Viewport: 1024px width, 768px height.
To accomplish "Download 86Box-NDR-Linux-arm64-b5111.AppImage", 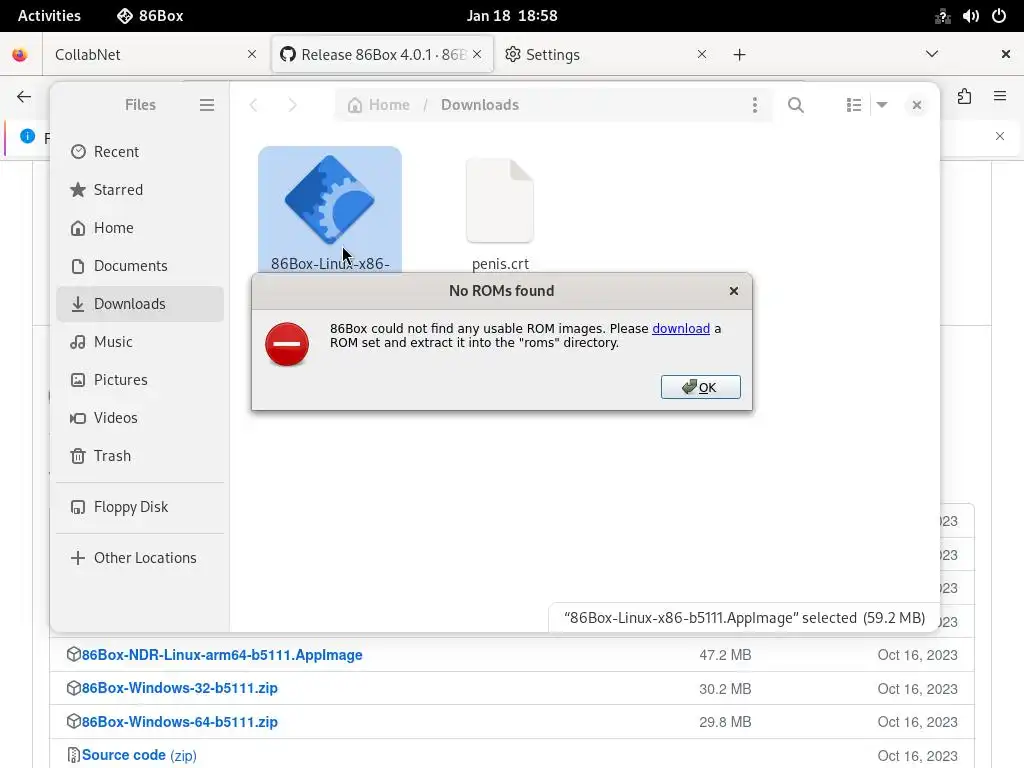I will click(222, 655).
